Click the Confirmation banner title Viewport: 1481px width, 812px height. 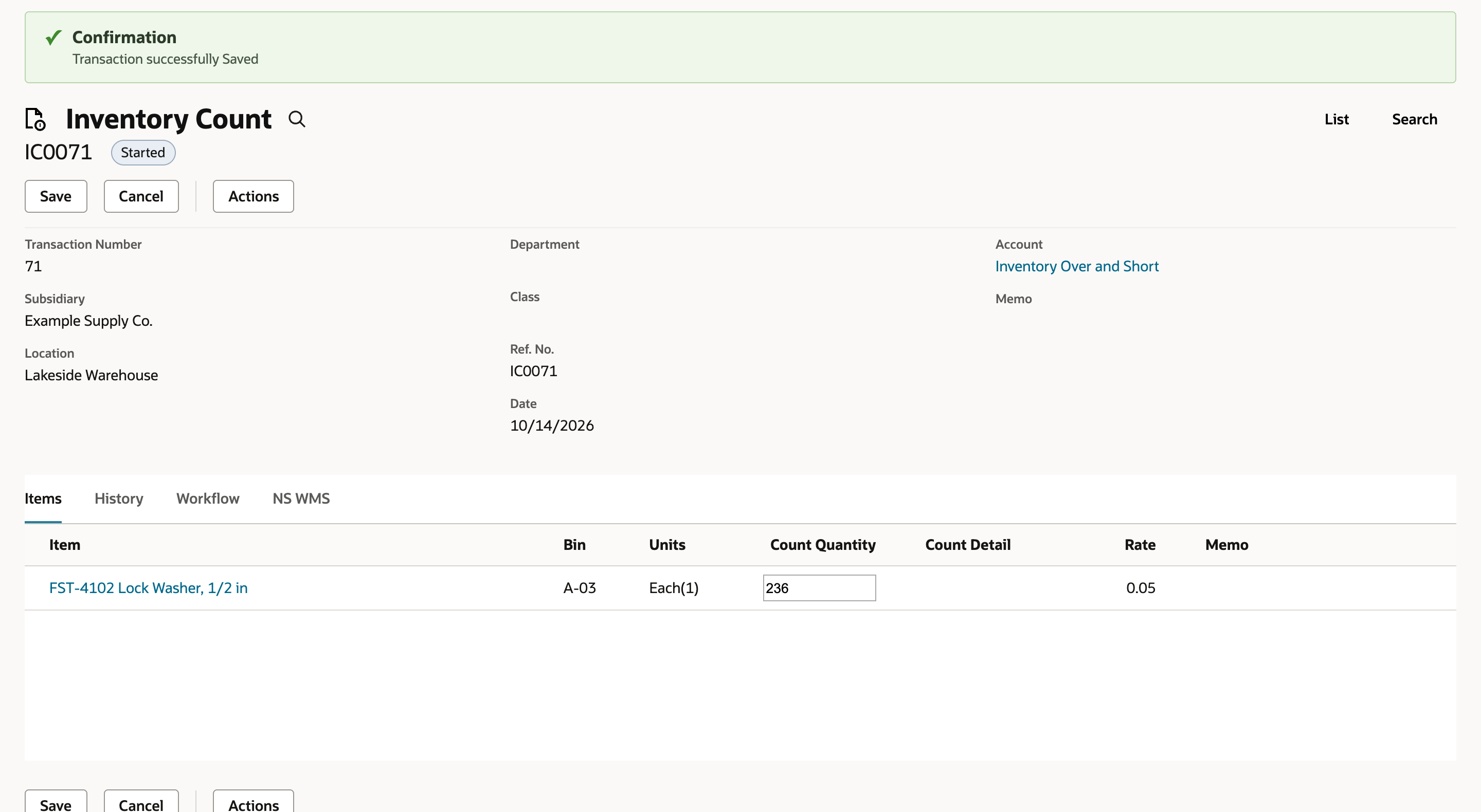click(x=124, y=38)
